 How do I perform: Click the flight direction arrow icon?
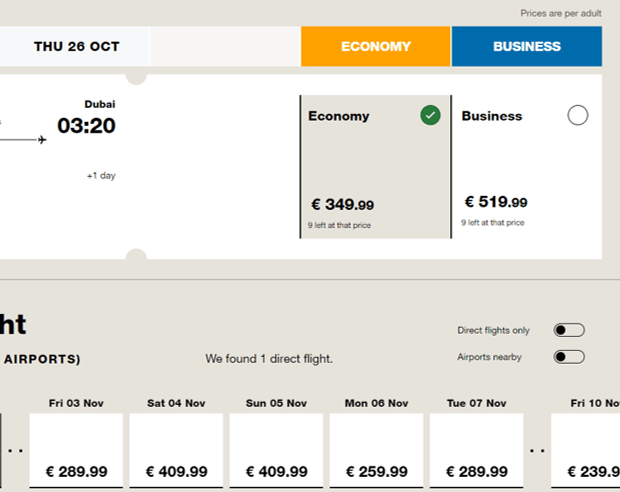pyautogui.click(x=38, y=140)
